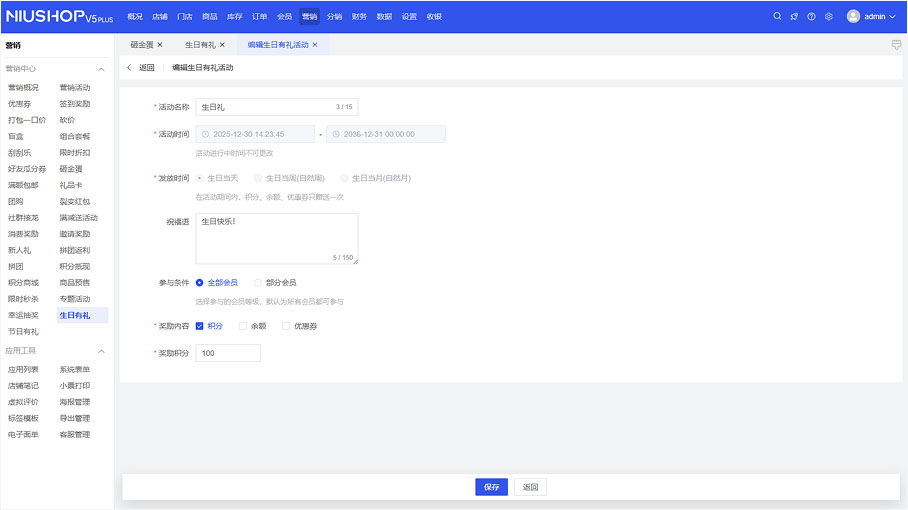Click the admin user avatar
This screenshot has width=908, height=510.
click(853, 17)
